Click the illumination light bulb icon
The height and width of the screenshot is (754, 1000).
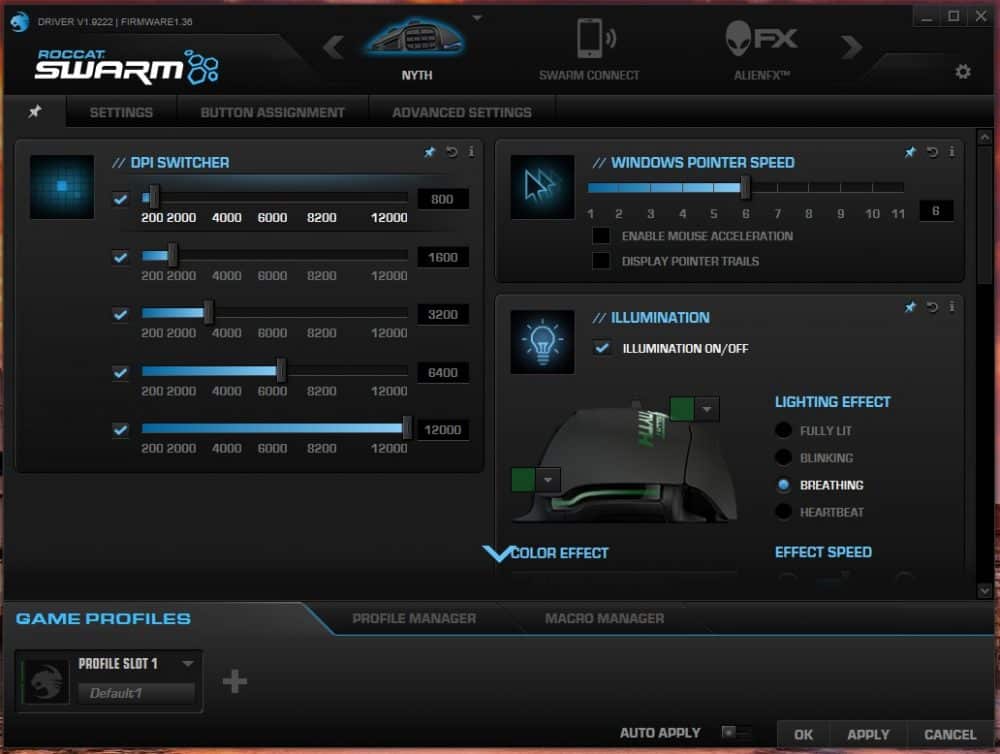point(542,341)
